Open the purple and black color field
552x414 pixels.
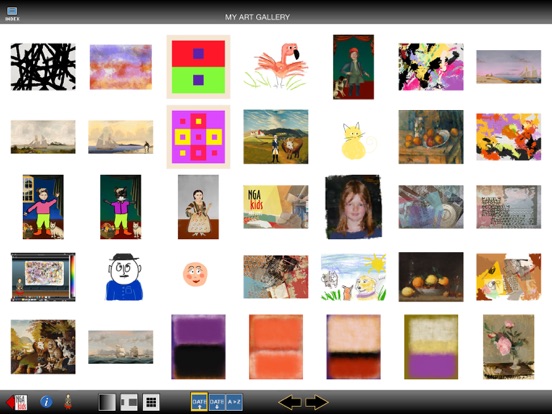(x=198, y=347)
